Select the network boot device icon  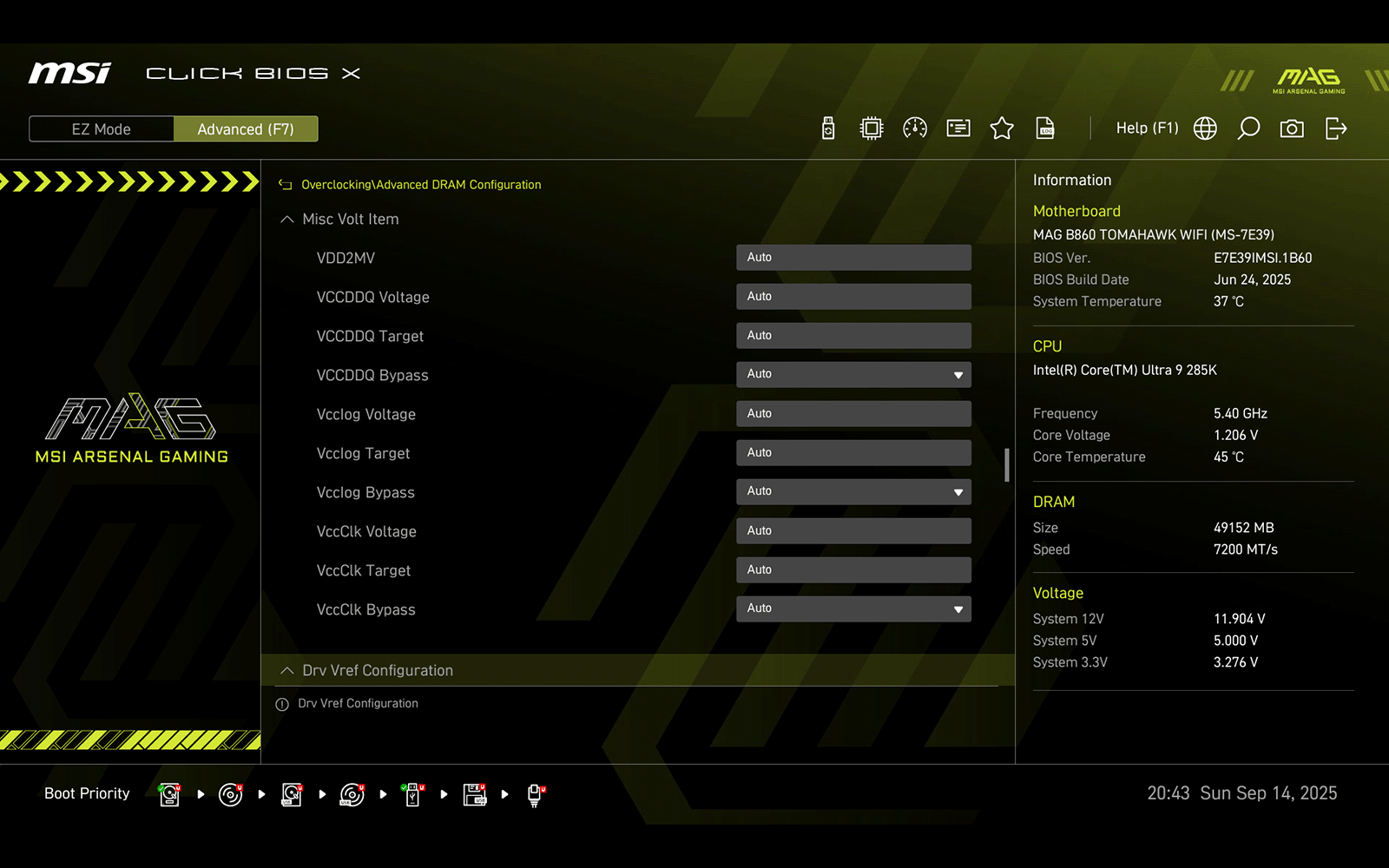point(536,794)
